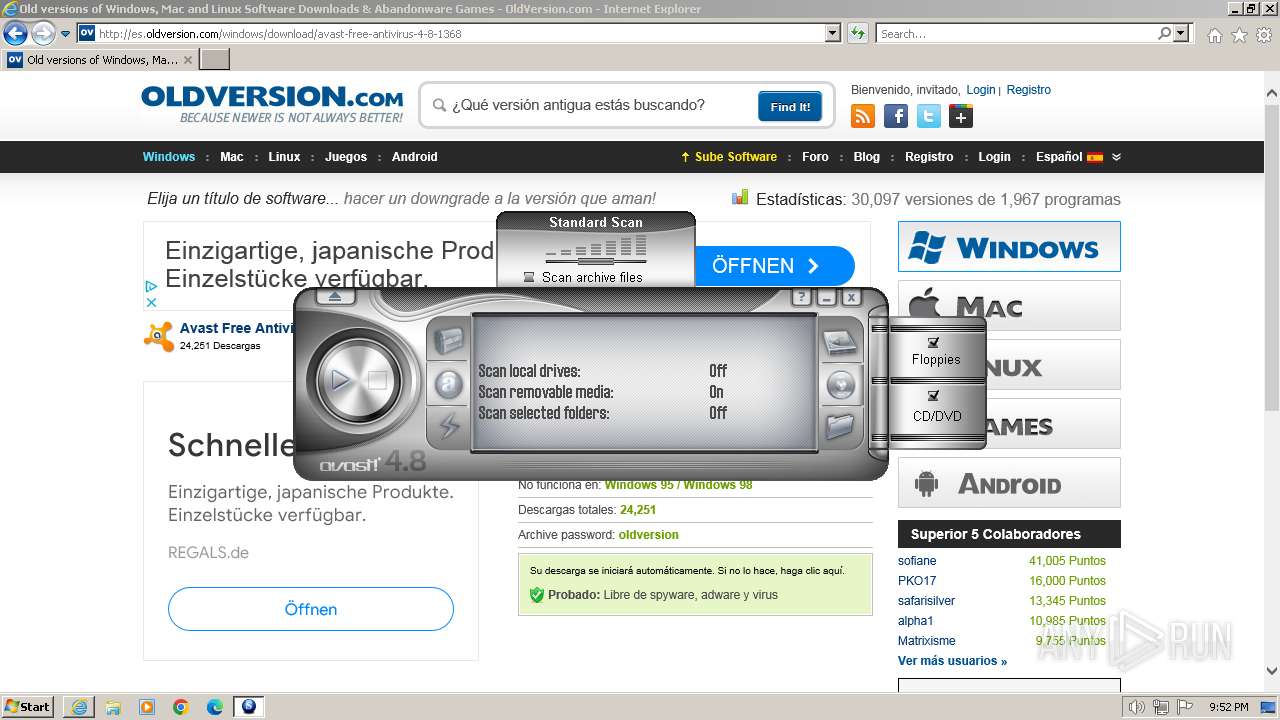
Task: Stop the avast scan with stop button
Action: (377, 380)
